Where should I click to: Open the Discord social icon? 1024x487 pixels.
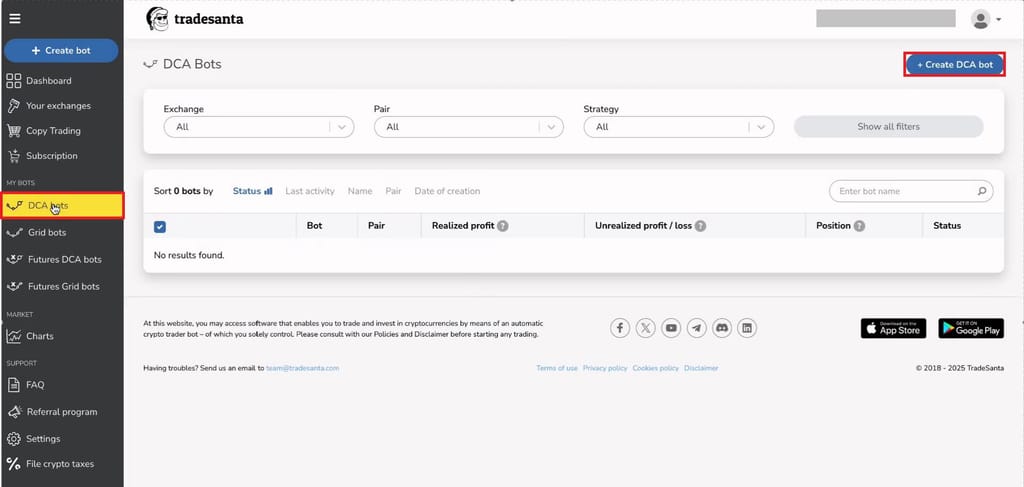coord(722,328)
